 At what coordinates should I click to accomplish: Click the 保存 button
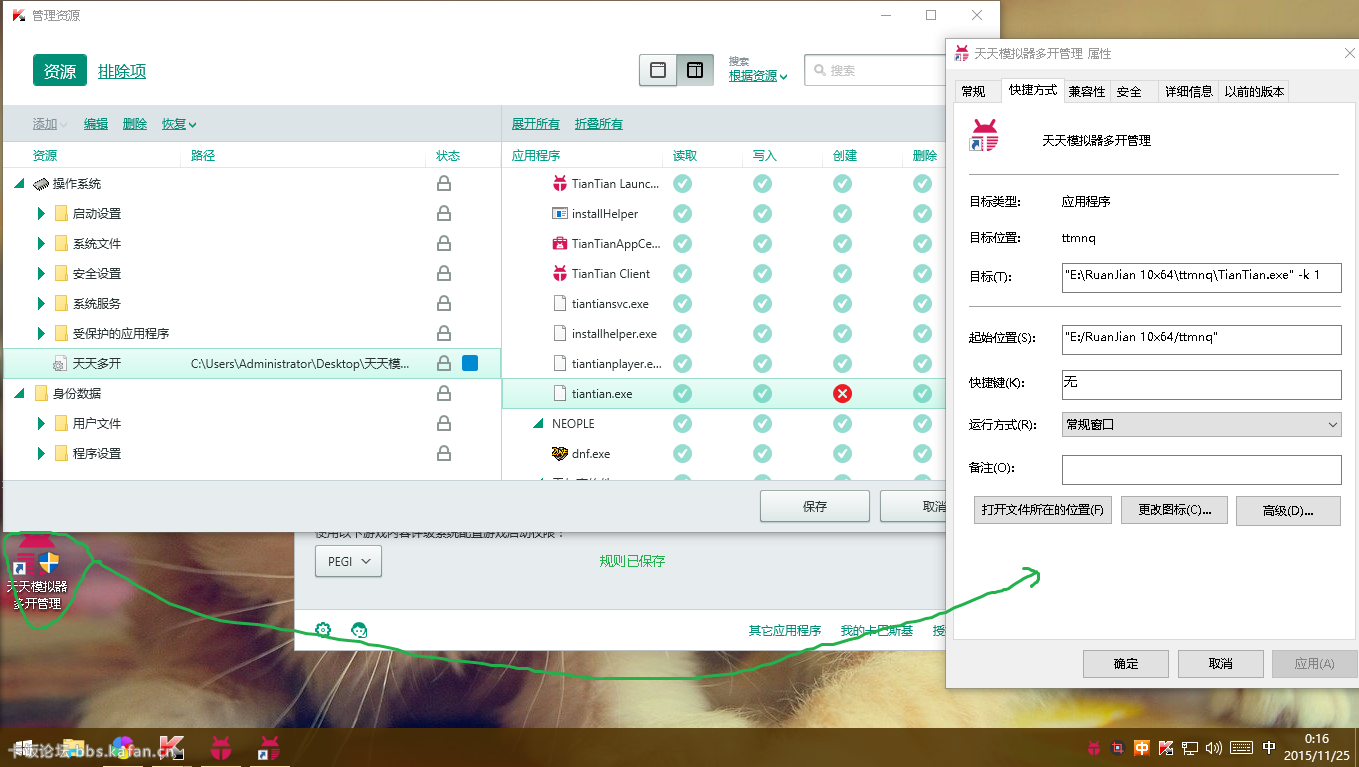tap(815, 507)
